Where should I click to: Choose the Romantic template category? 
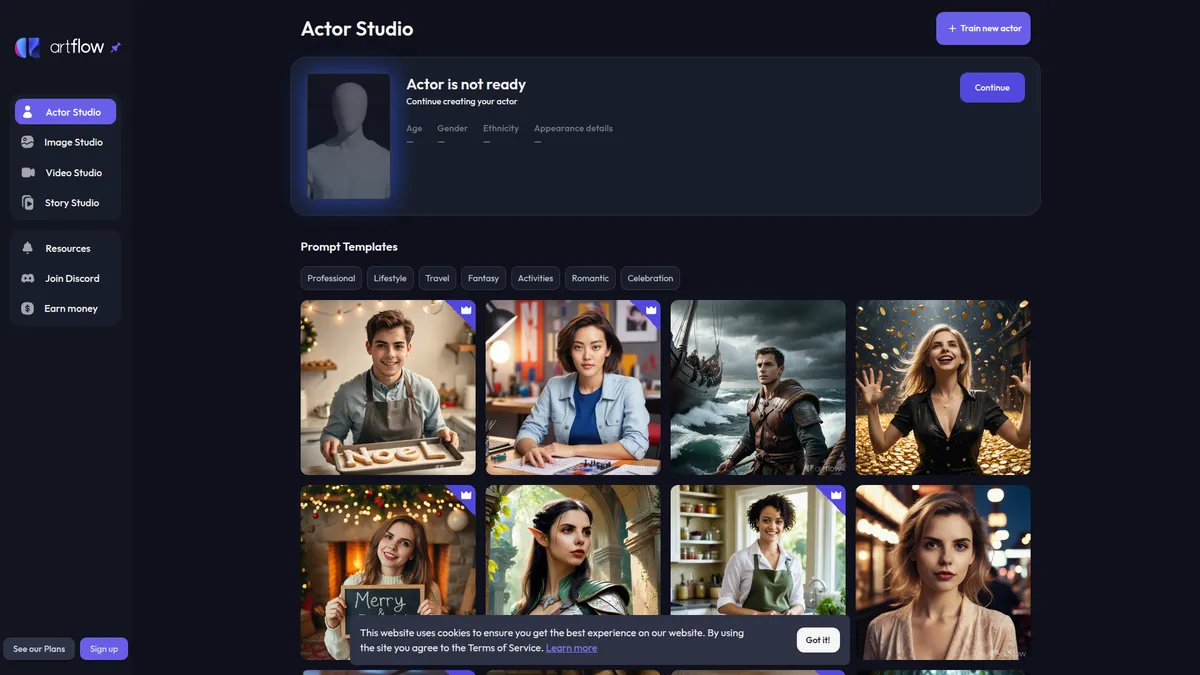590,278
